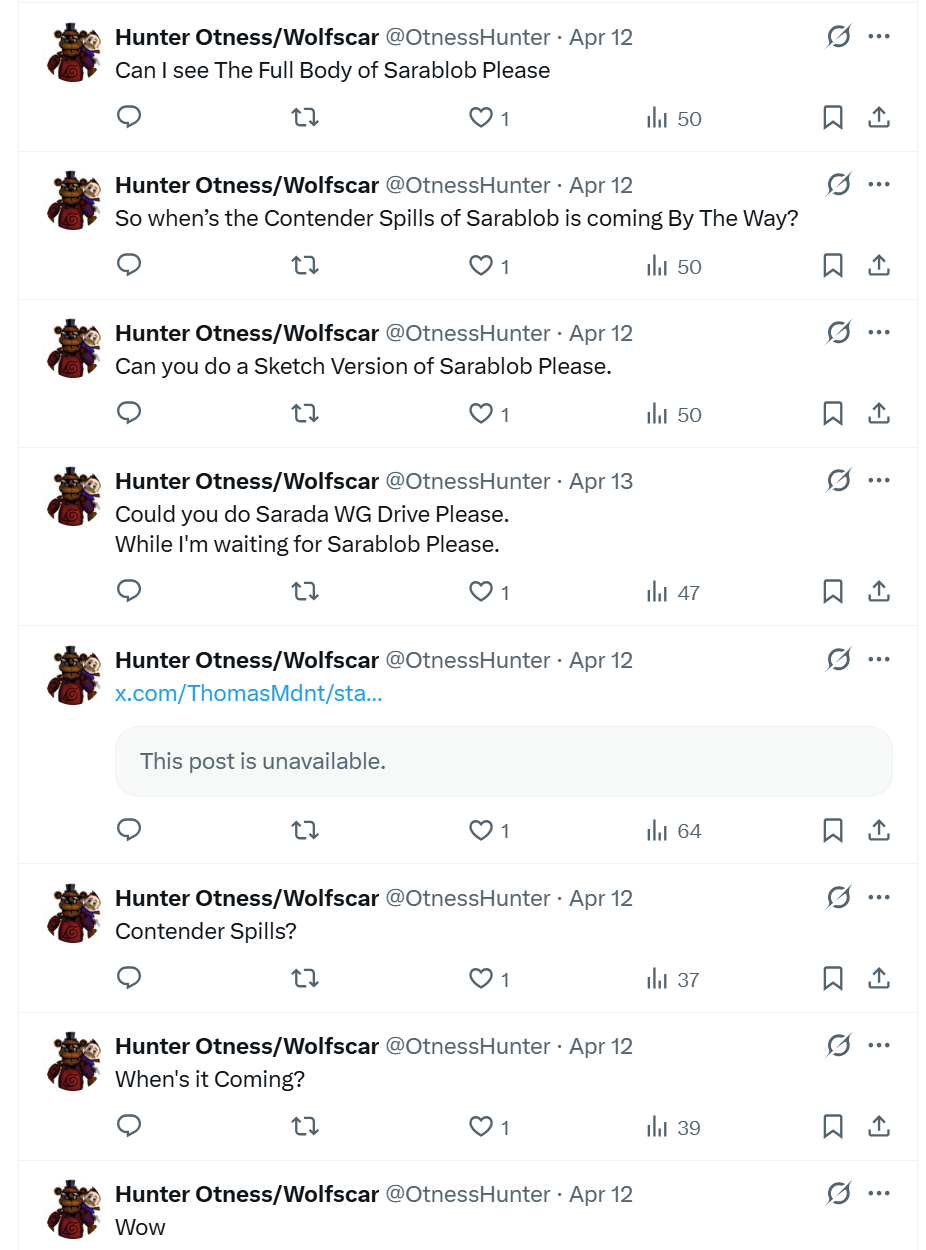Open more options on 'Contender Spills?' post
Screen dimensions: 926x1250
pos(879,898)
